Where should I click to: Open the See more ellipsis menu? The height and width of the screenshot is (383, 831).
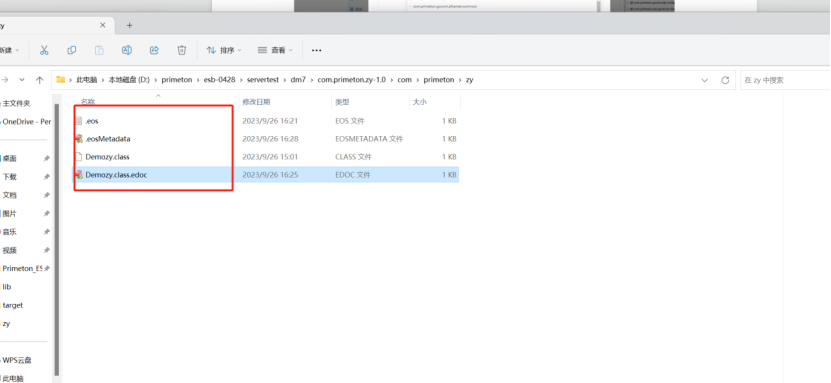(316, 50)
